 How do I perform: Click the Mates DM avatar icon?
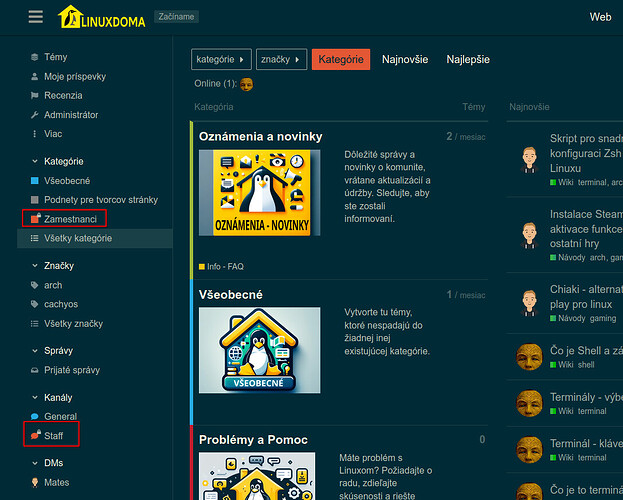pos(35,482)
